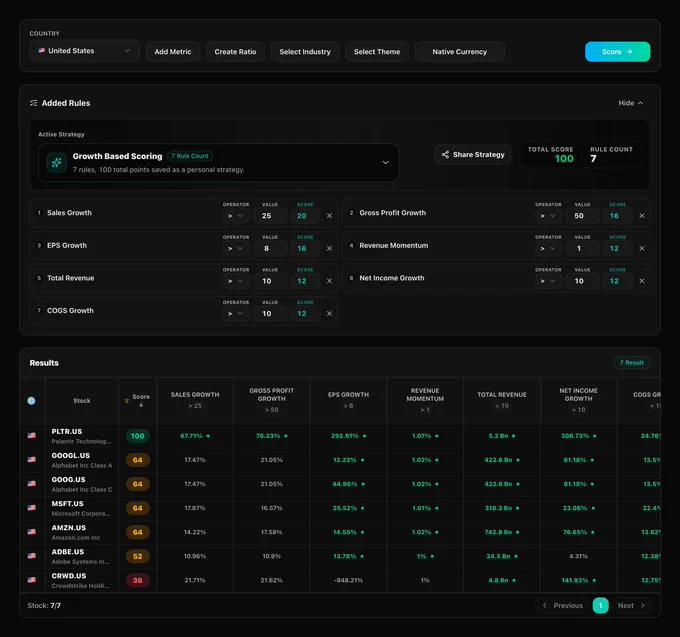Click the trophy icon in Score column header

point(127,401)
